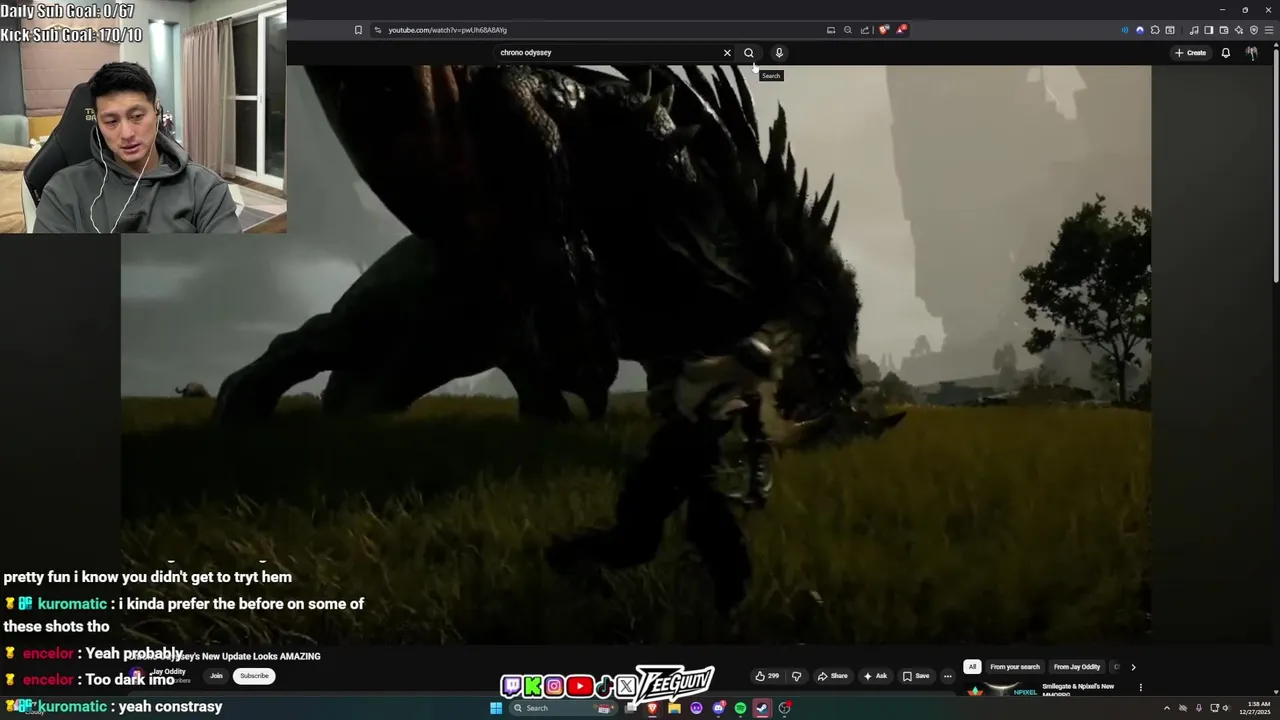Open Discord from the taskbar
1280x720 pixels.
(x=718, y=708)
